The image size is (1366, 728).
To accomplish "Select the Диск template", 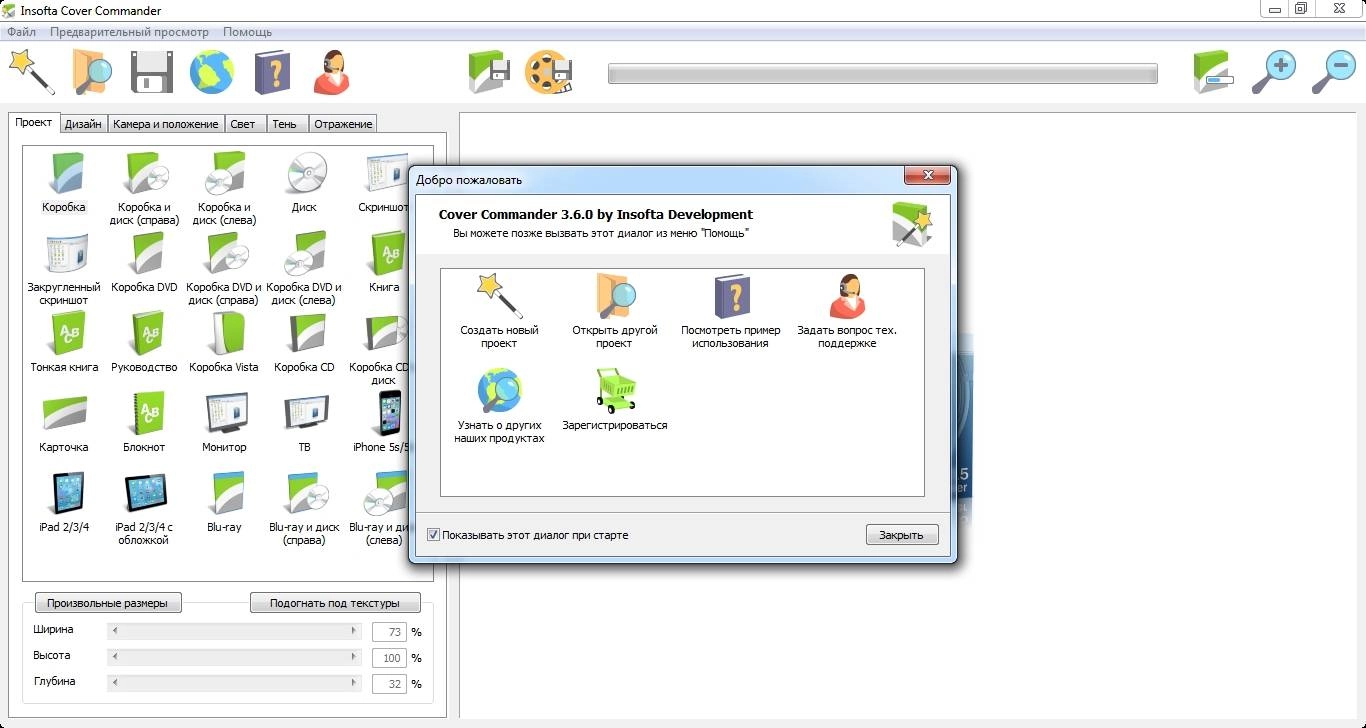I will click(304, 182).
